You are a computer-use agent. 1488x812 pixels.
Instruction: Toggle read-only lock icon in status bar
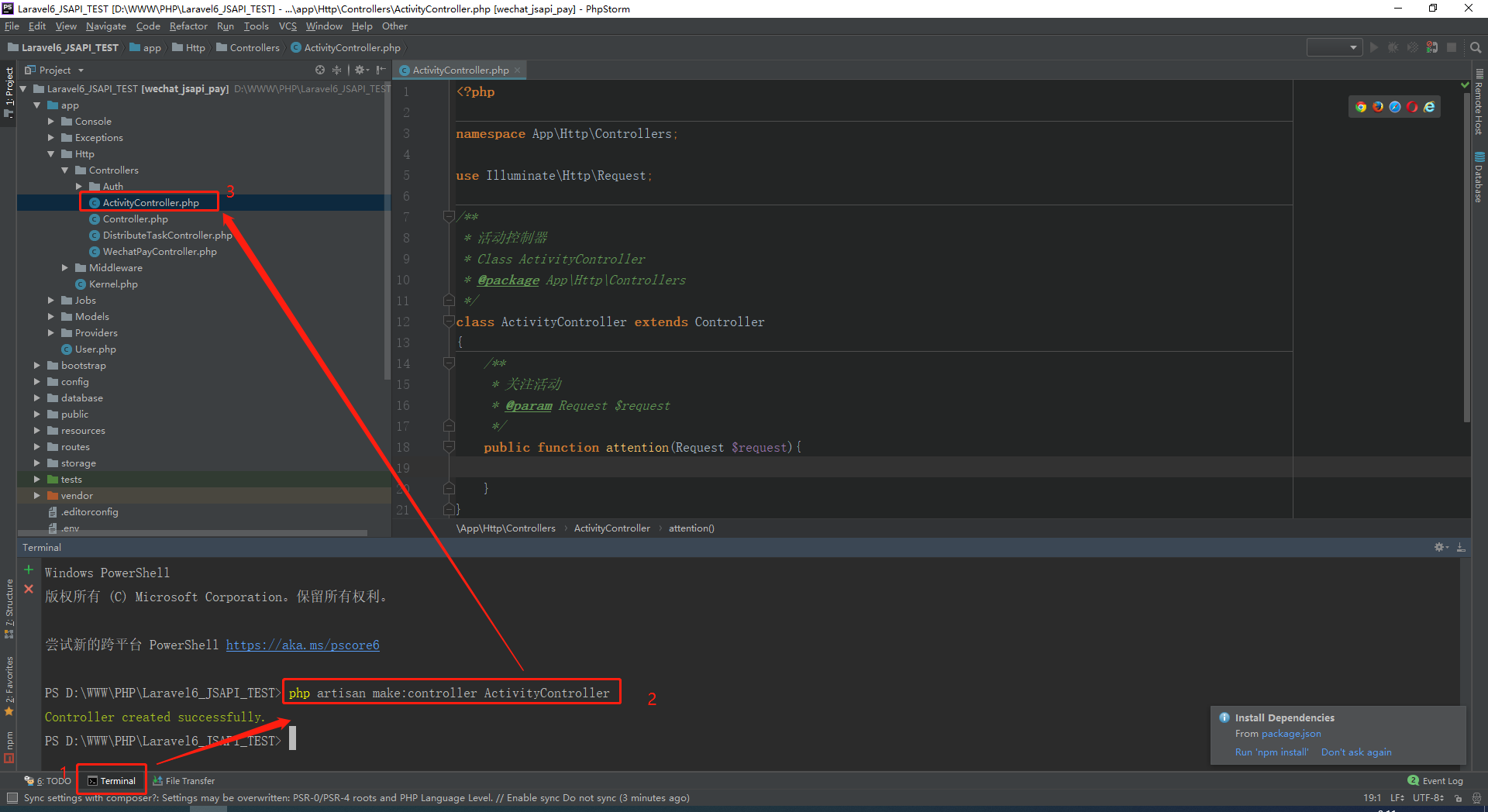[1458, 797]
